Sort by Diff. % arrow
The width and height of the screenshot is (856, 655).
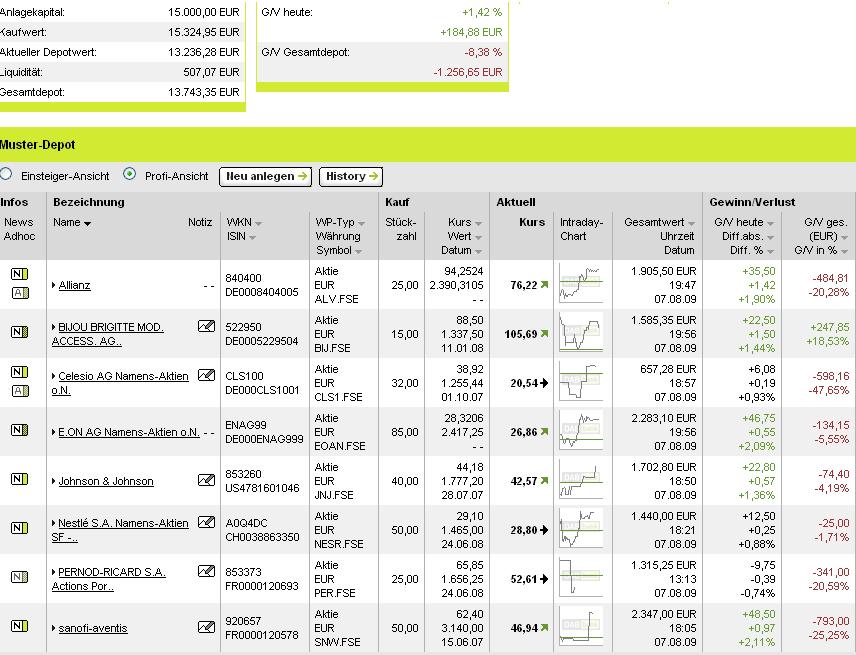[770, 252]
